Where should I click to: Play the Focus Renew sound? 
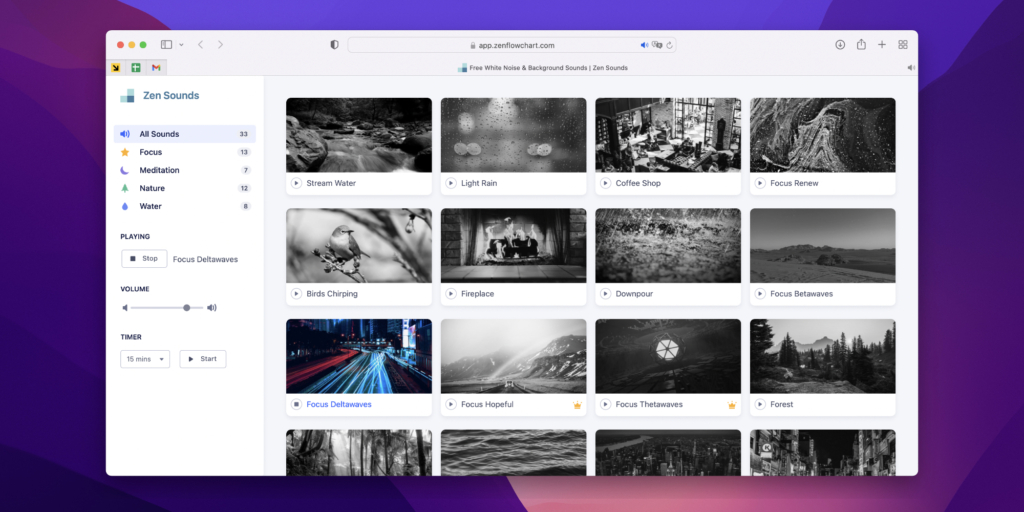coord(760,184)
